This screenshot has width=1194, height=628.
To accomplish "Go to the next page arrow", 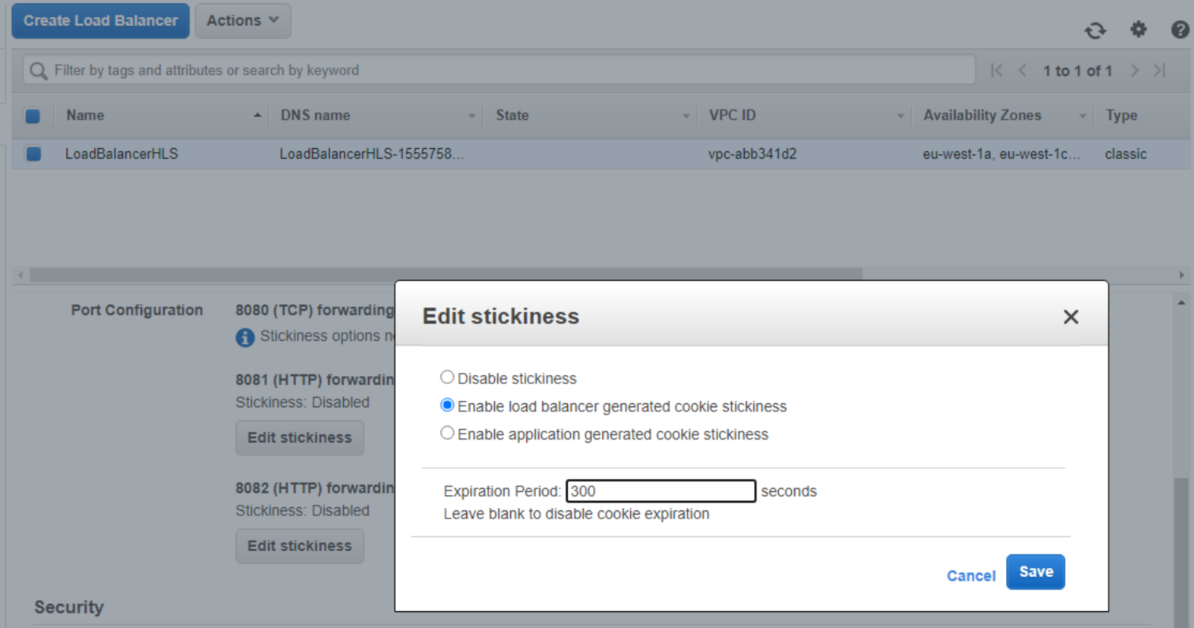I will point(1135,70).
